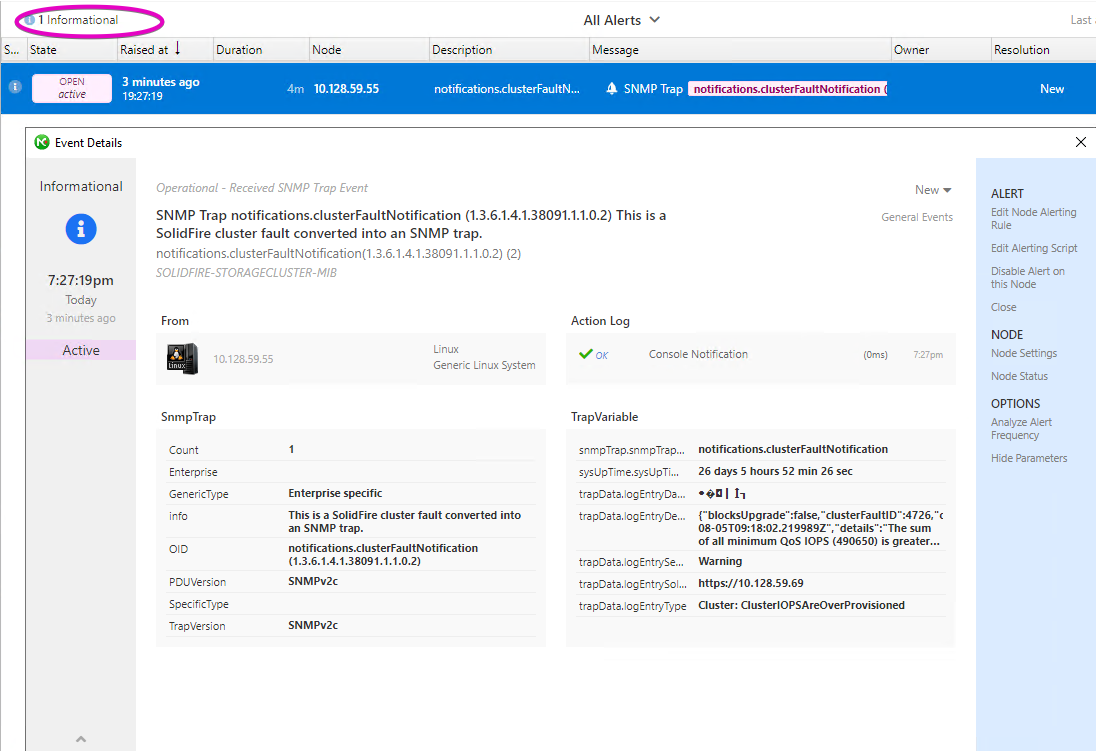The height and width of the screenshot is (751, 1096).
Task: Open the All Alerts dropdown
Action: pos(621,20)
